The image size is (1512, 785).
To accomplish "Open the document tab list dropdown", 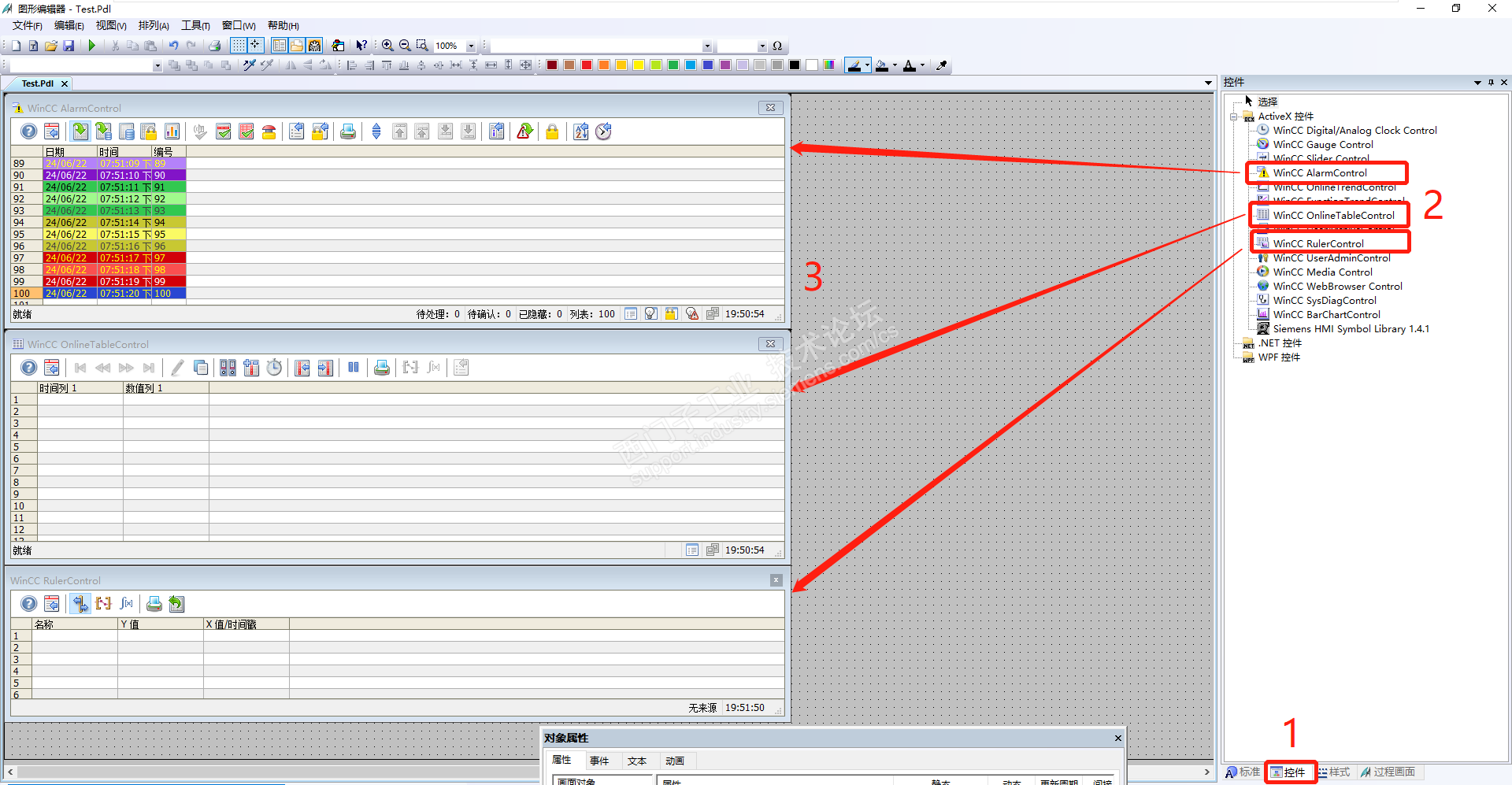I will [1208, 83].
